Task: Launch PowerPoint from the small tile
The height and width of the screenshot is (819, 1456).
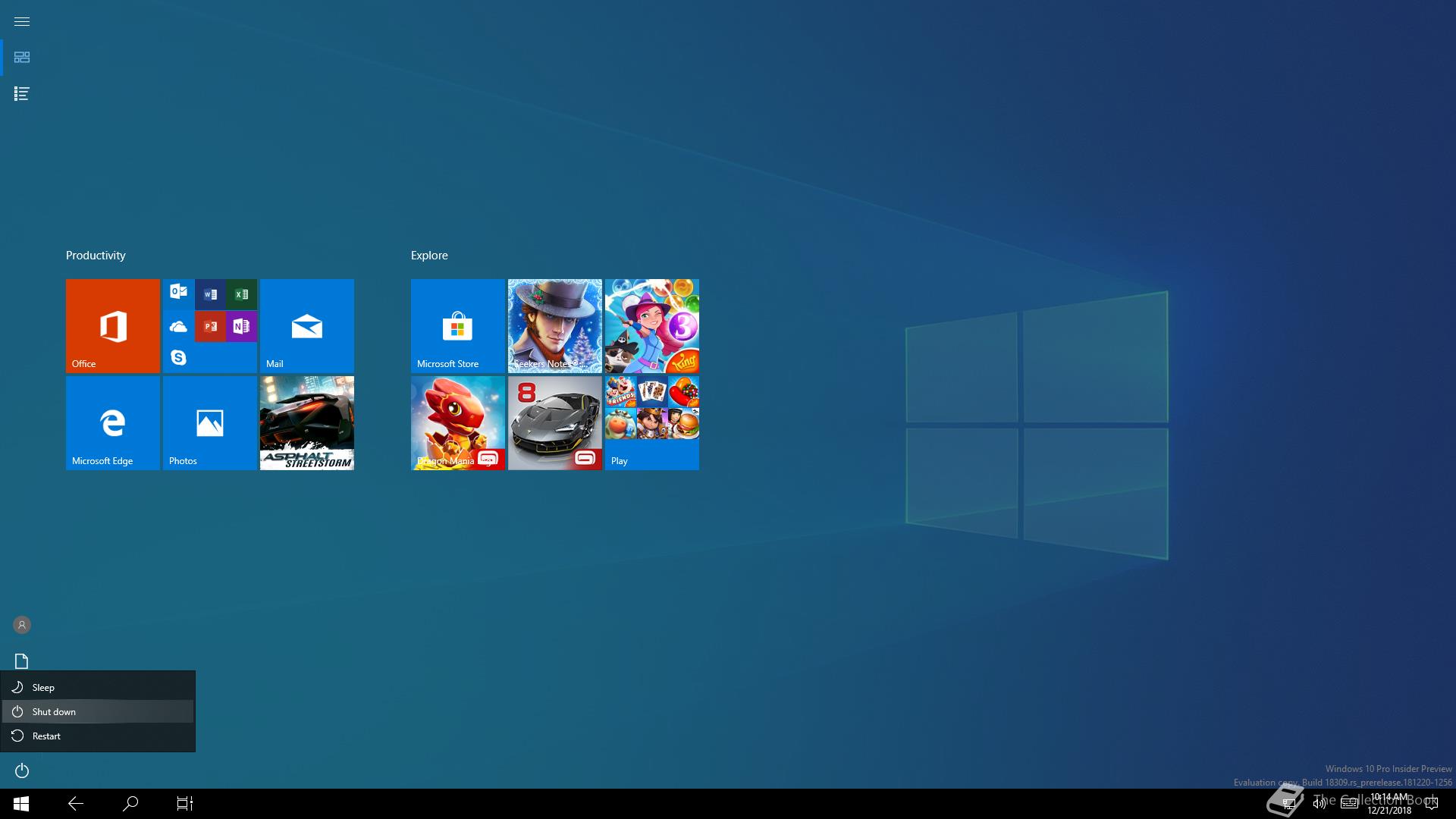Action: 210,326
